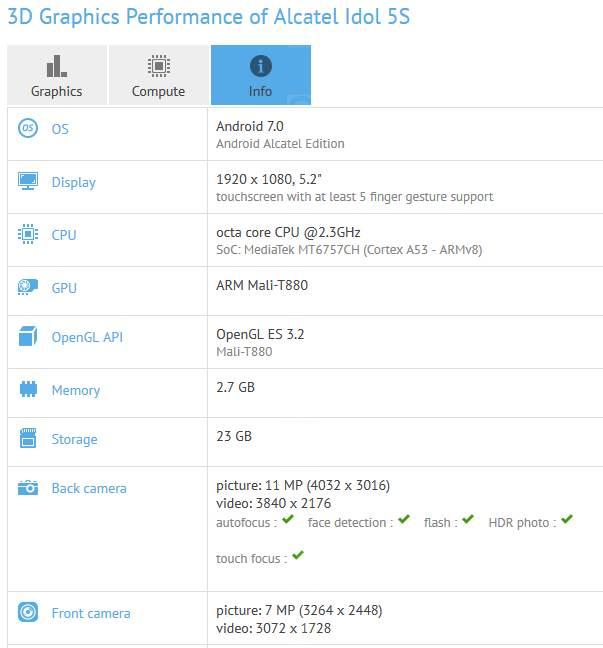Click the 'flash :' label
Image resolution: width=603 pixels, height=648 pixels.
(441, 523)
